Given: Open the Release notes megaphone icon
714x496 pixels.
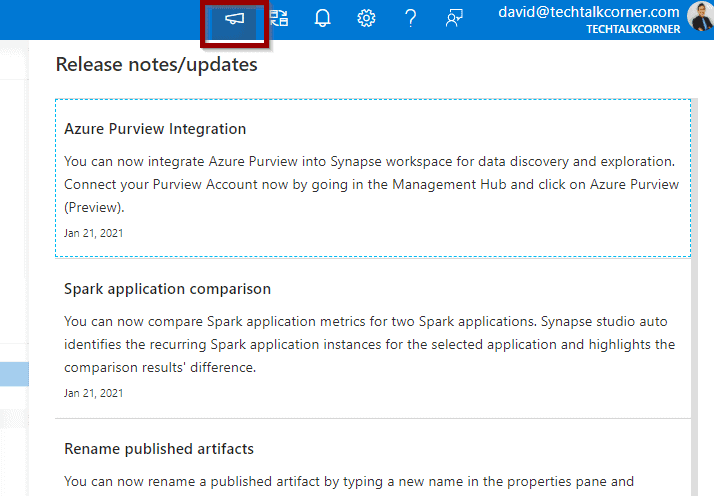Looking at the screenshot, I should coord(235,19).
